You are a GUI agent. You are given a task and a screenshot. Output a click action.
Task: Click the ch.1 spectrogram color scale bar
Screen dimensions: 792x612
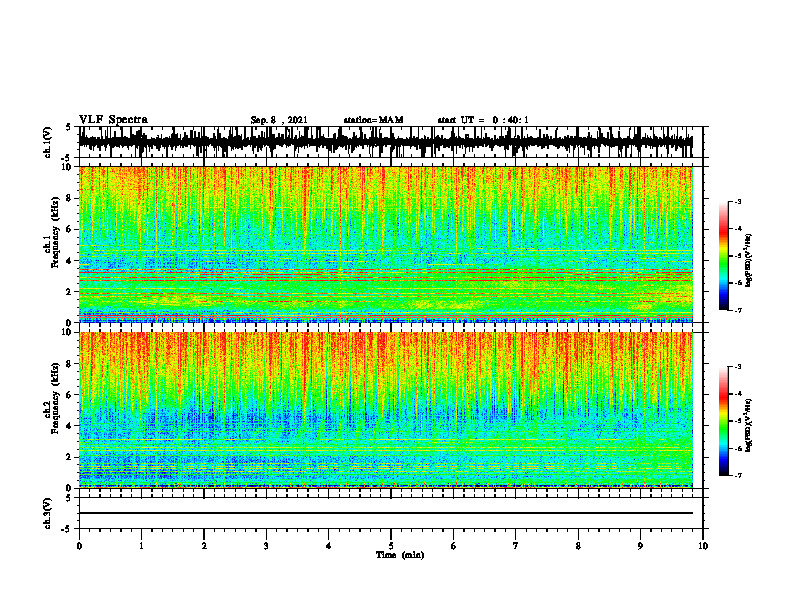point(724,256)
